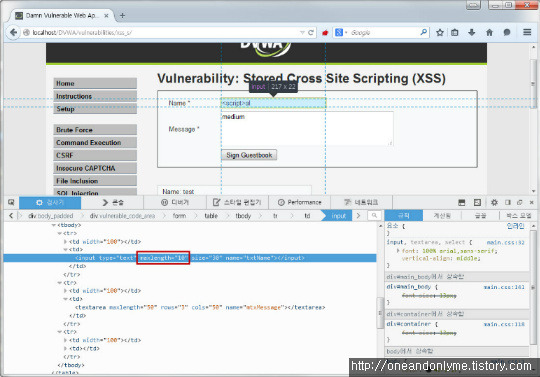
Task: Open the Brute Force page
Action: click(95, 130)
